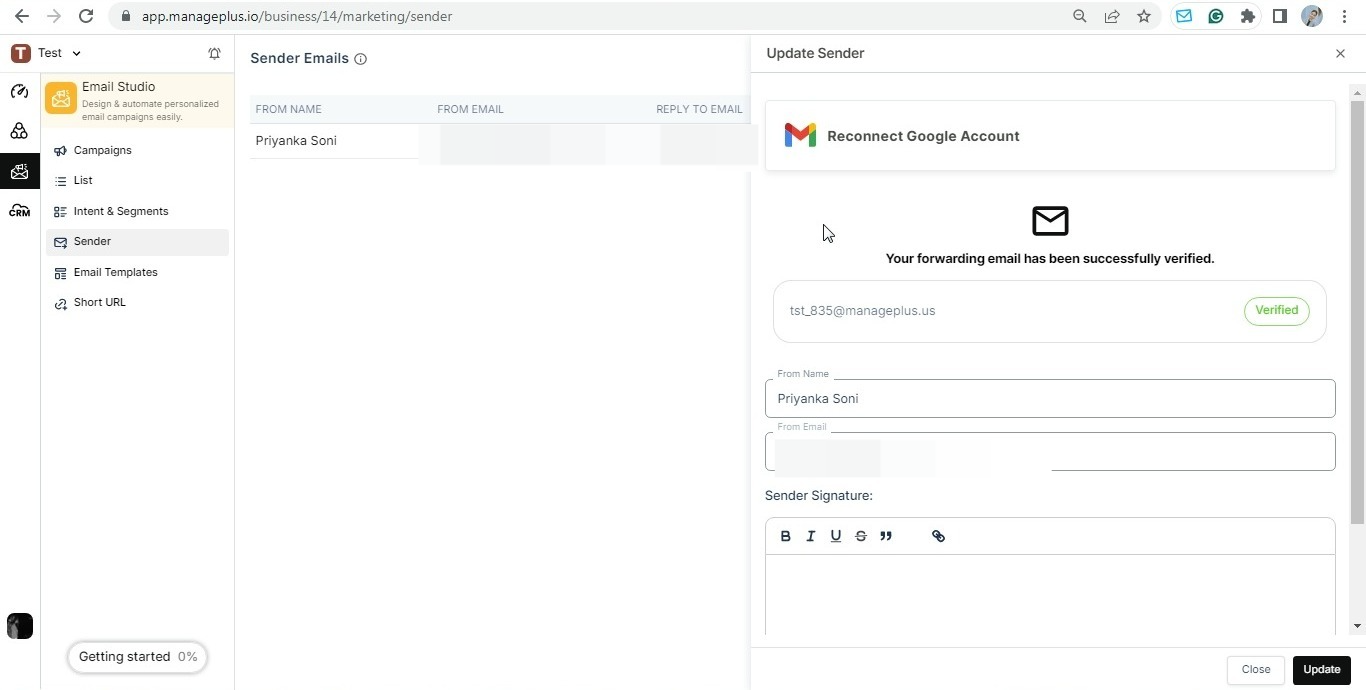Click the panel vertical scrollbar
The width and height of the screenshot is (1366, 690).
tap(1357, 312)
